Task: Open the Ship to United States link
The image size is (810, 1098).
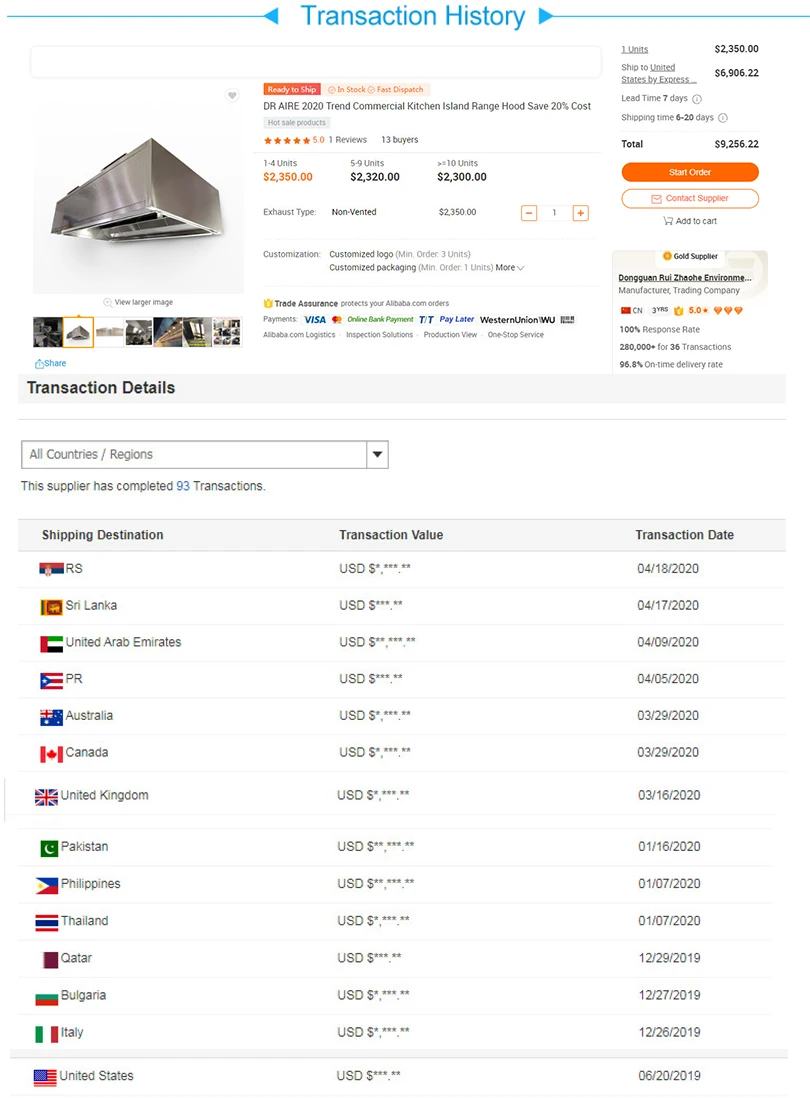Action: tap(659, 74)
